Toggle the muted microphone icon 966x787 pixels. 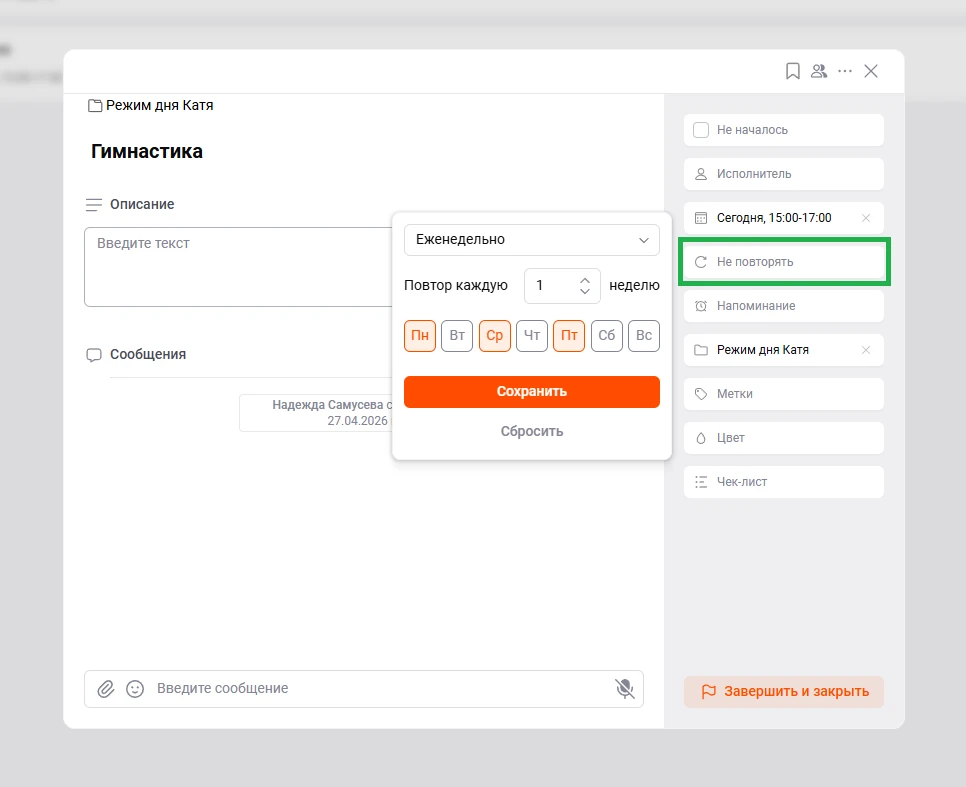(x=624, y=689)
